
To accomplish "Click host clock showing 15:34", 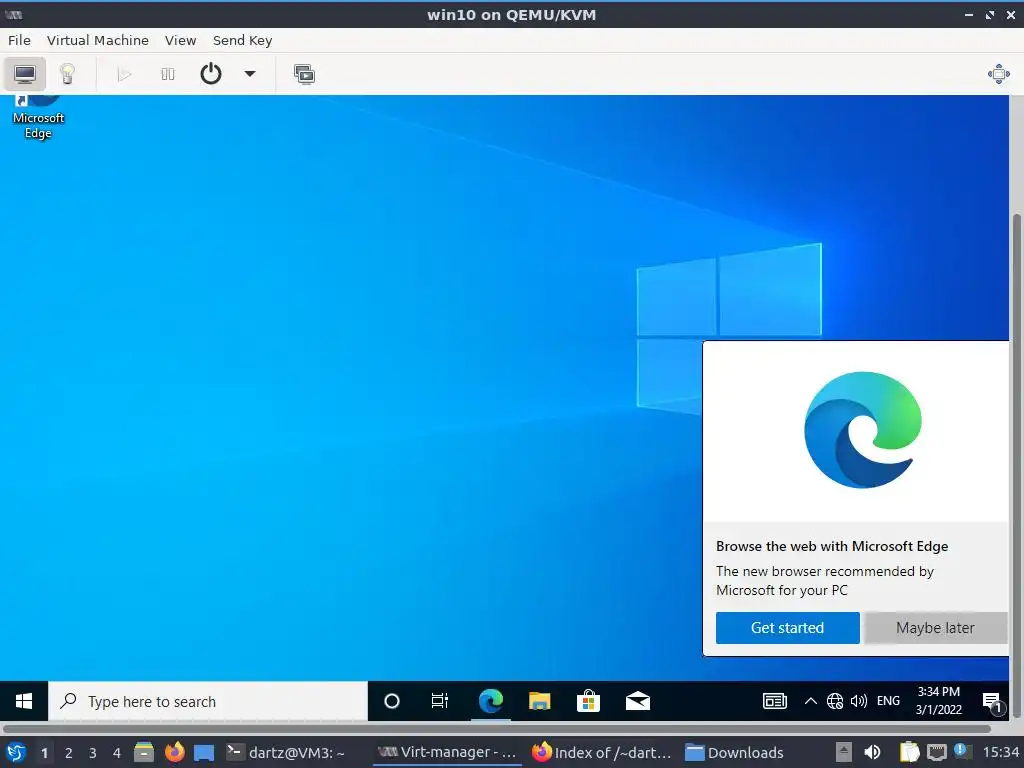I will tap(1001, 752).
